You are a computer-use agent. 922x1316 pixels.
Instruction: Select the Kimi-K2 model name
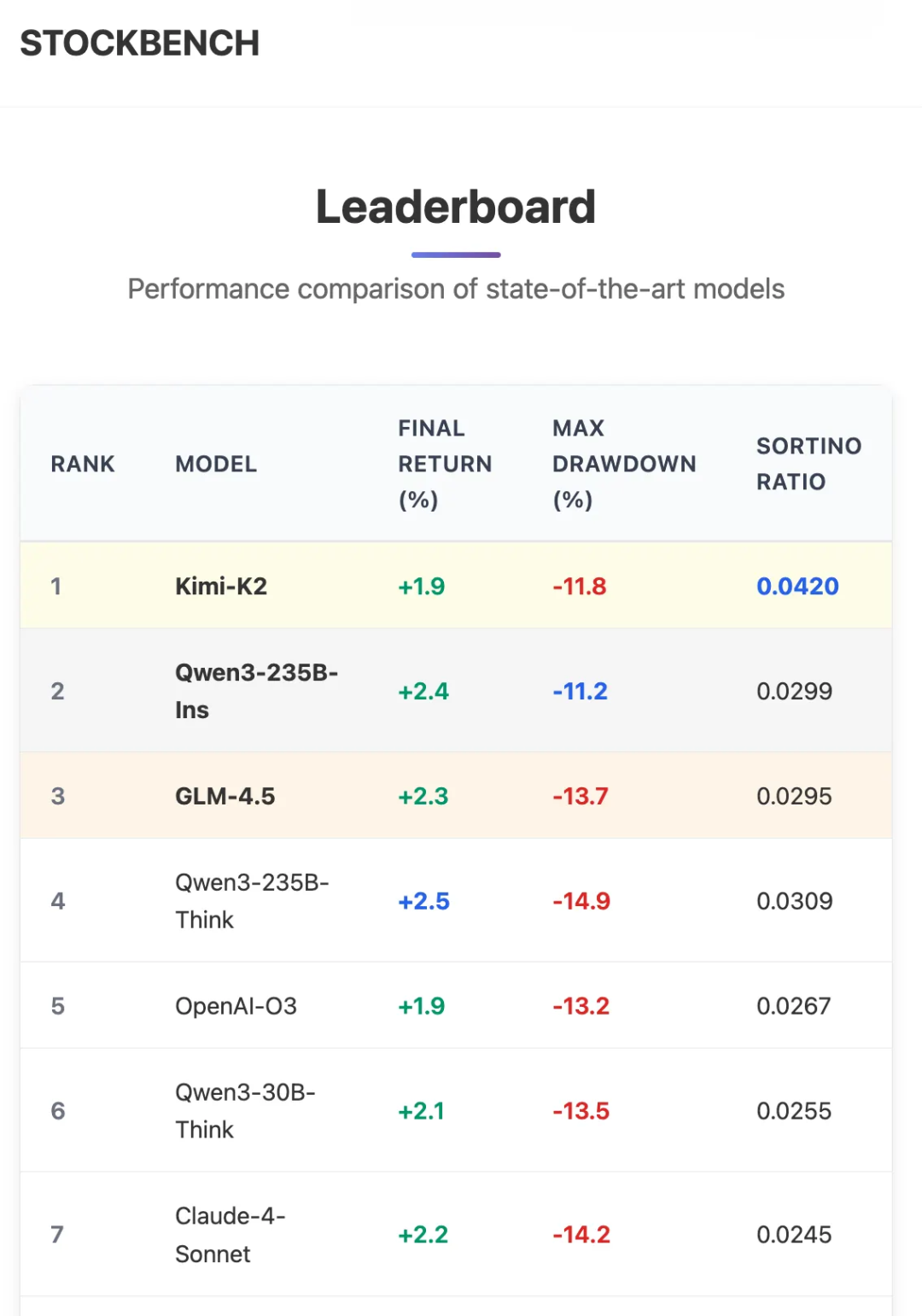(x=221, y=587)
